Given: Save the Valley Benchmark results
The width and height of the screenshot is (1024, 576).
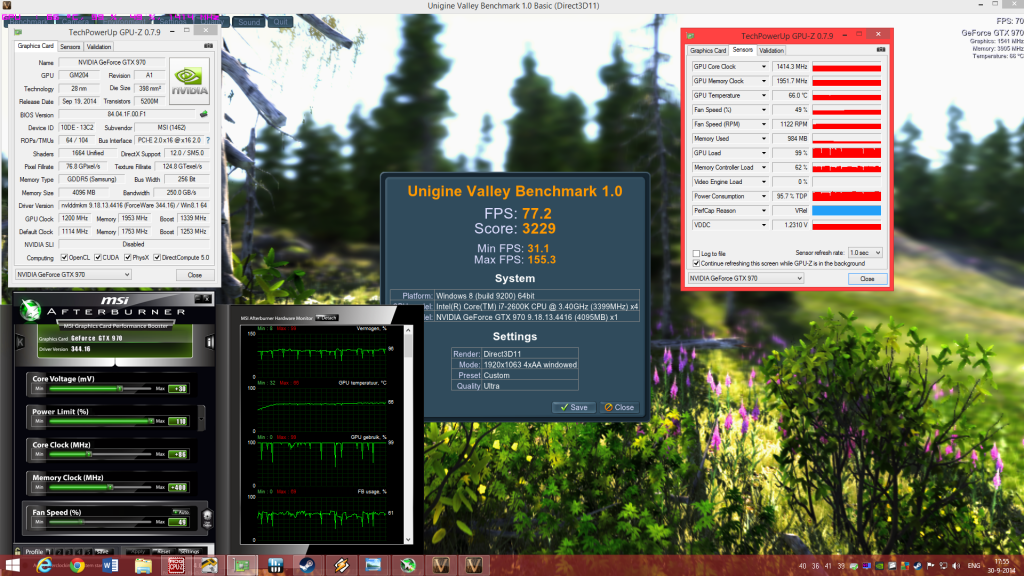Looking at the screenshot, I should [x=572, y=407].
